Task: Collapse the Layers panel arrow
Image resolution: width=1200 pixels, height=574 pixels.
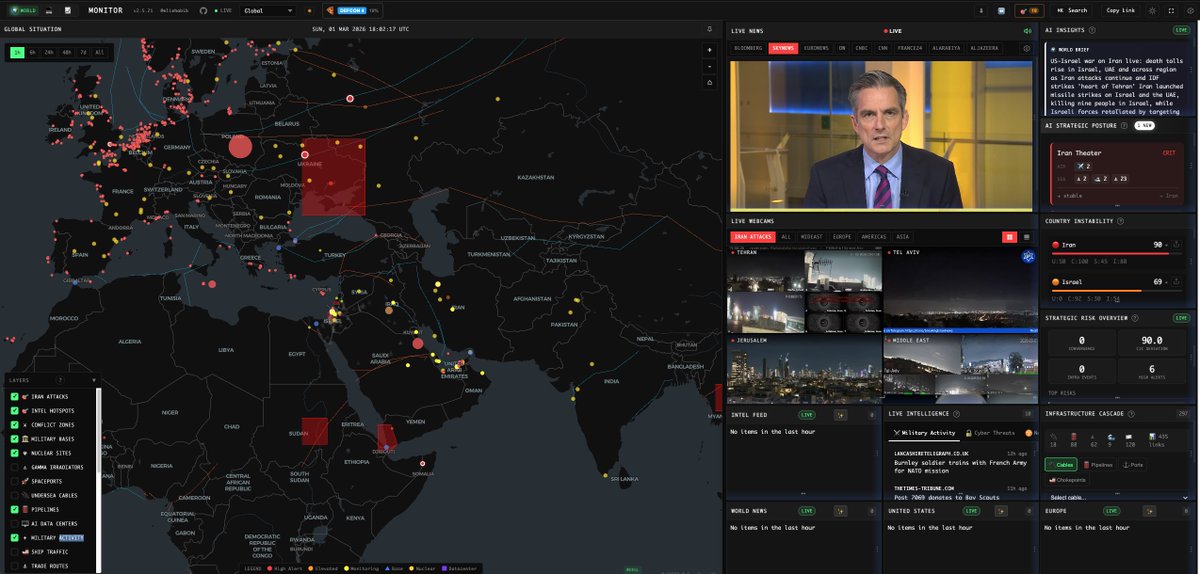Action: 95,380
